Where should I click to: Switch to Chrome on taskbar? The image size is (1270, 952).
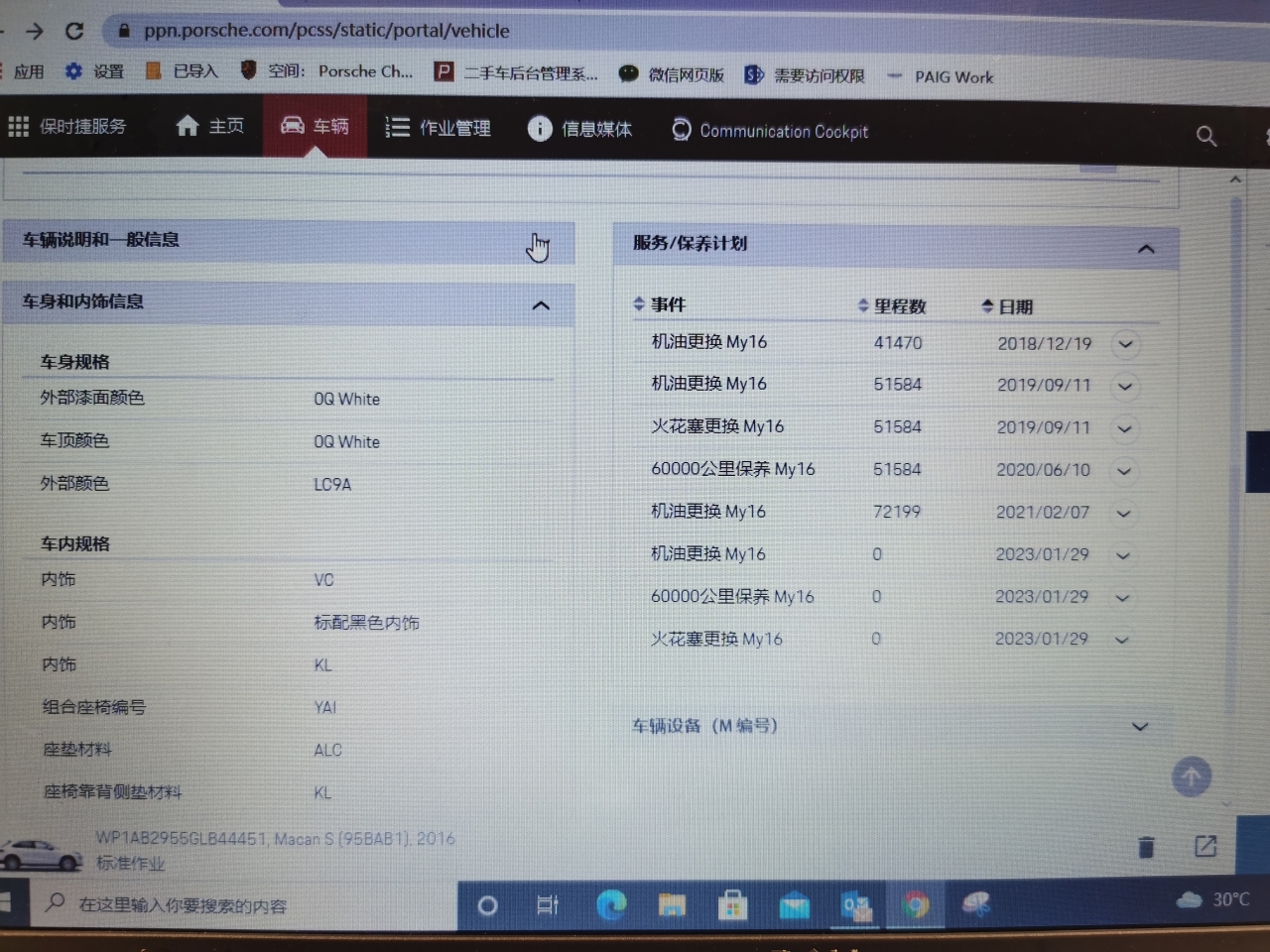tap(916, 904)
